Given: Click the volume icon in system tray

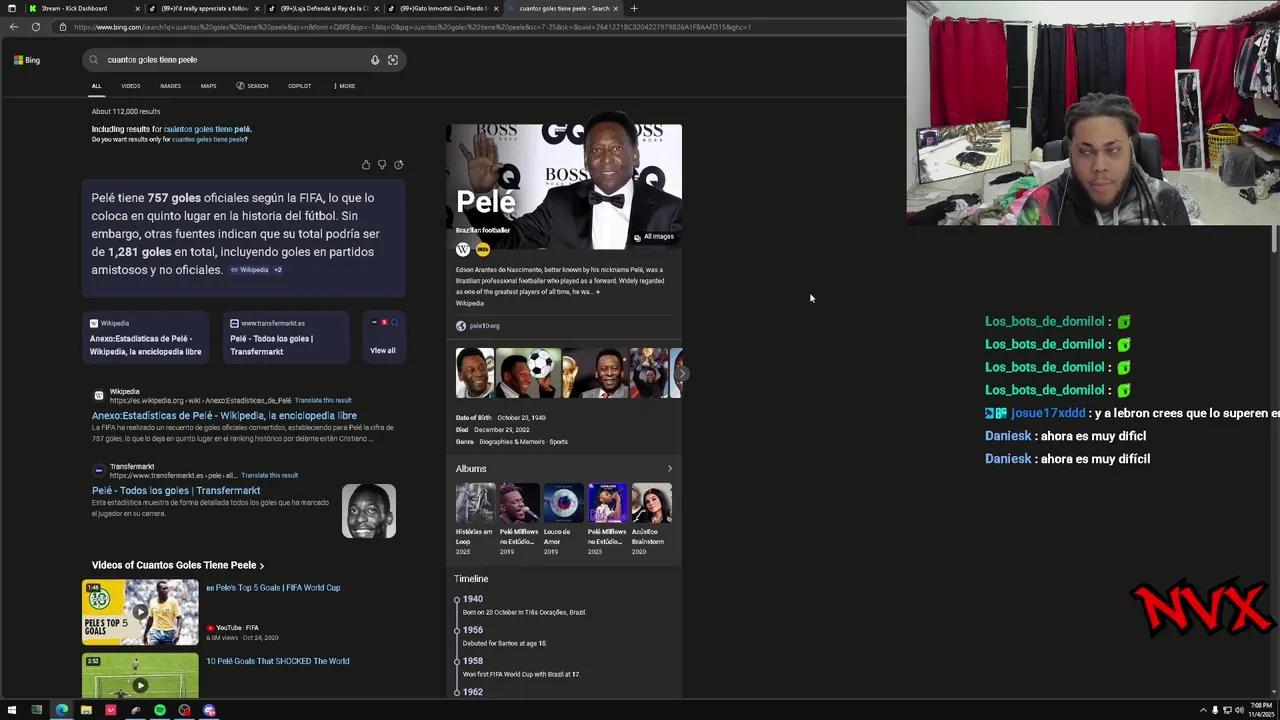Looking at the screenshot, I should tap(1240, 710).
